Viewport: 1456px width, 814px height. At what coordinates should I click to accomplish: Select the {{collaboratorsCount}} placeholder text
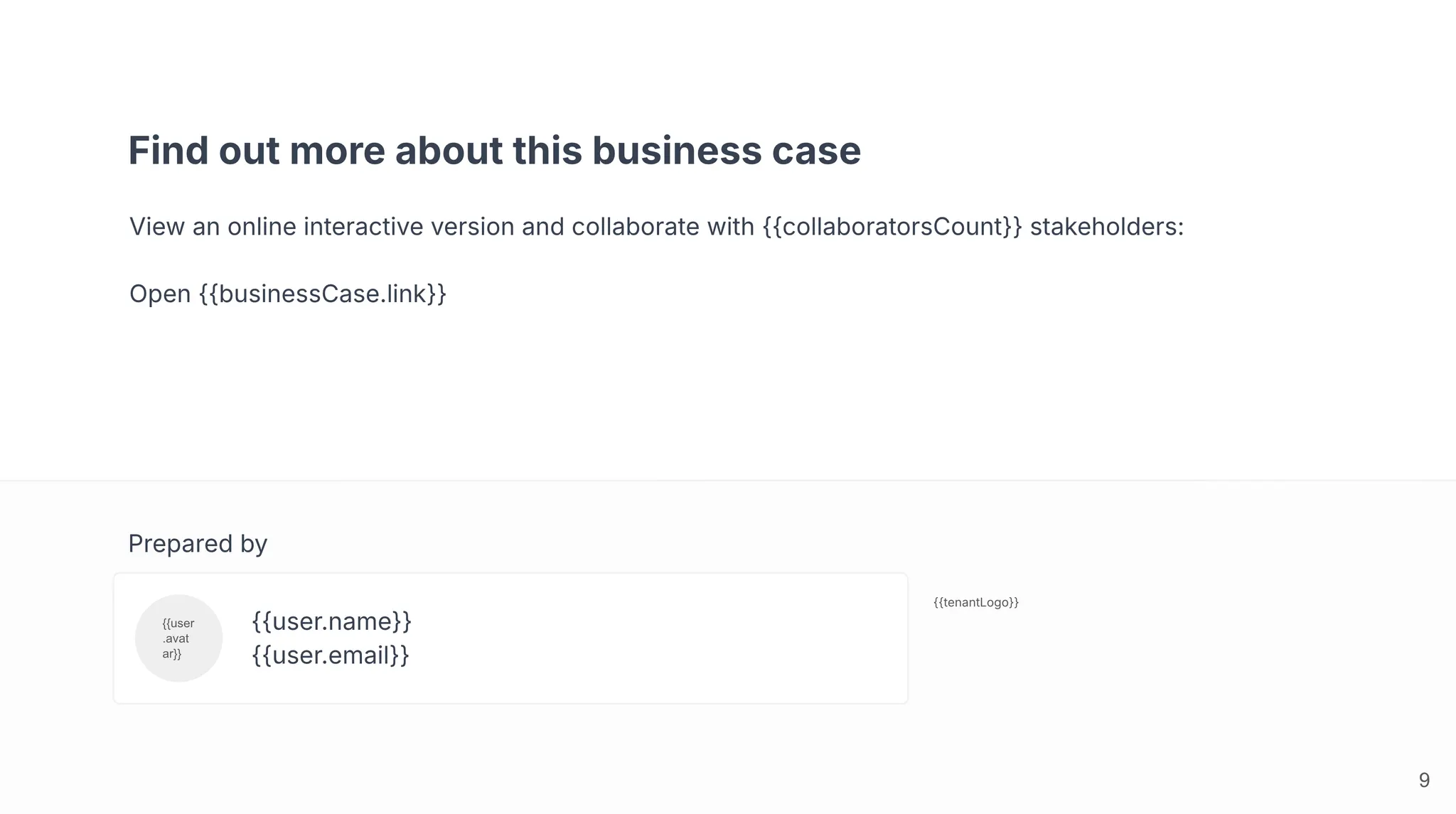pyautogui.click(x=892, y=227)
